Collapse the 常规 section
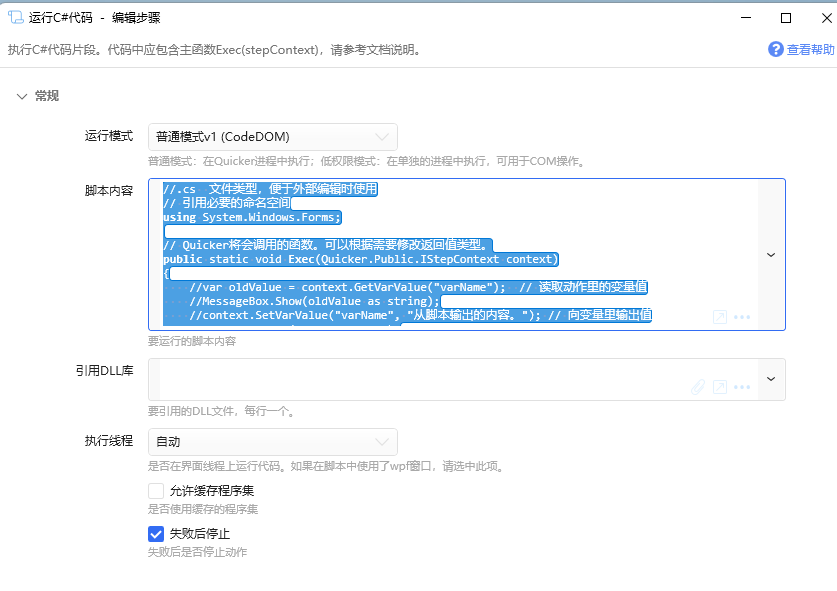Screen dimensions: 837x591 pyautogui.click(x=22, y=96)
